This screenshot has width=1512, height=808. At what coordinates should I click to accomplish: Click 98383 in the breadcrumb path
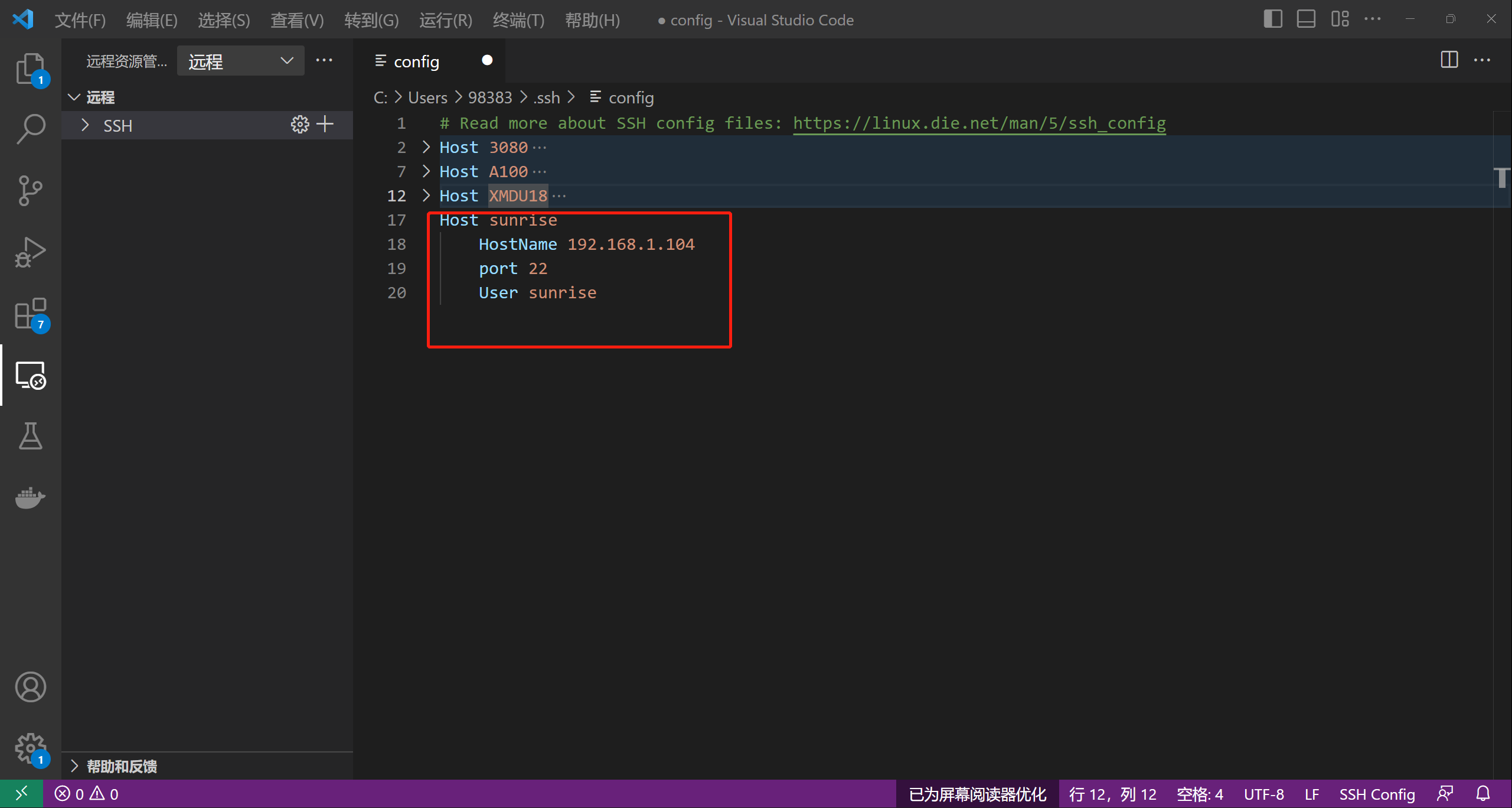490,97
